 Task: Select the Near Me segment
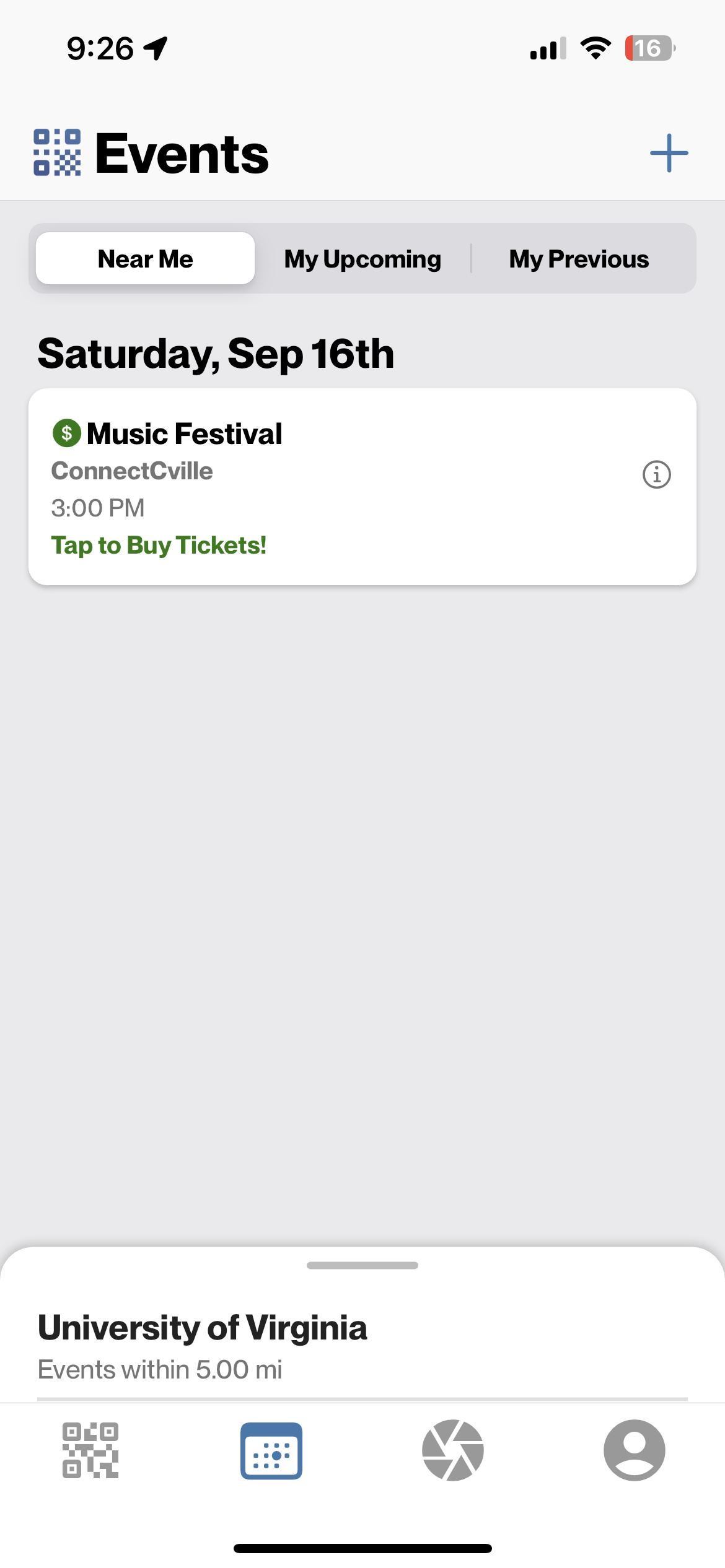145,258
